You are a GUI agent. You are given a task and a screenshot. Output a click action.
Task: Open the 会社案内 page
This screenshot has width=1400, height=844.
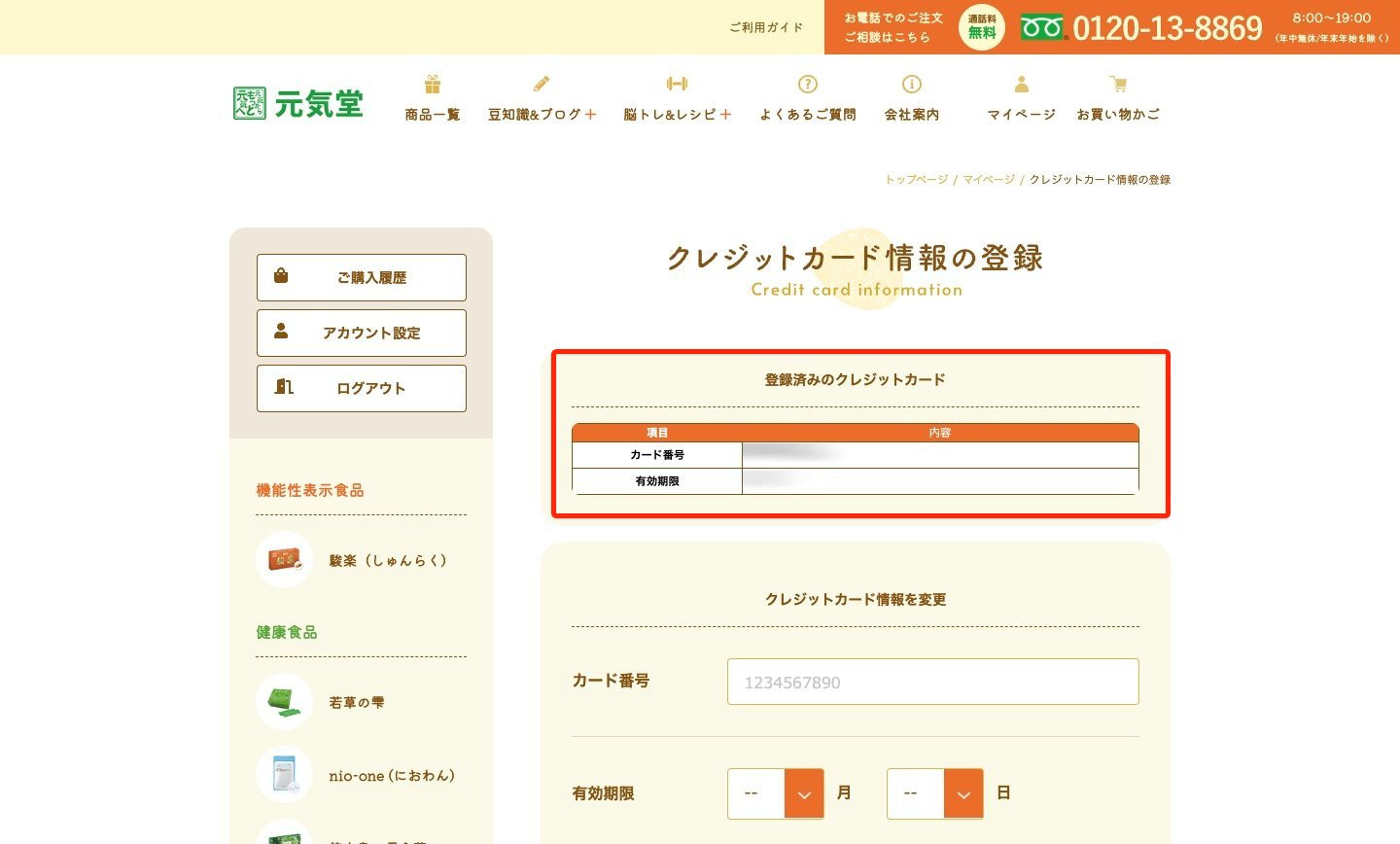pyautogui.click(x=912, y=115)
